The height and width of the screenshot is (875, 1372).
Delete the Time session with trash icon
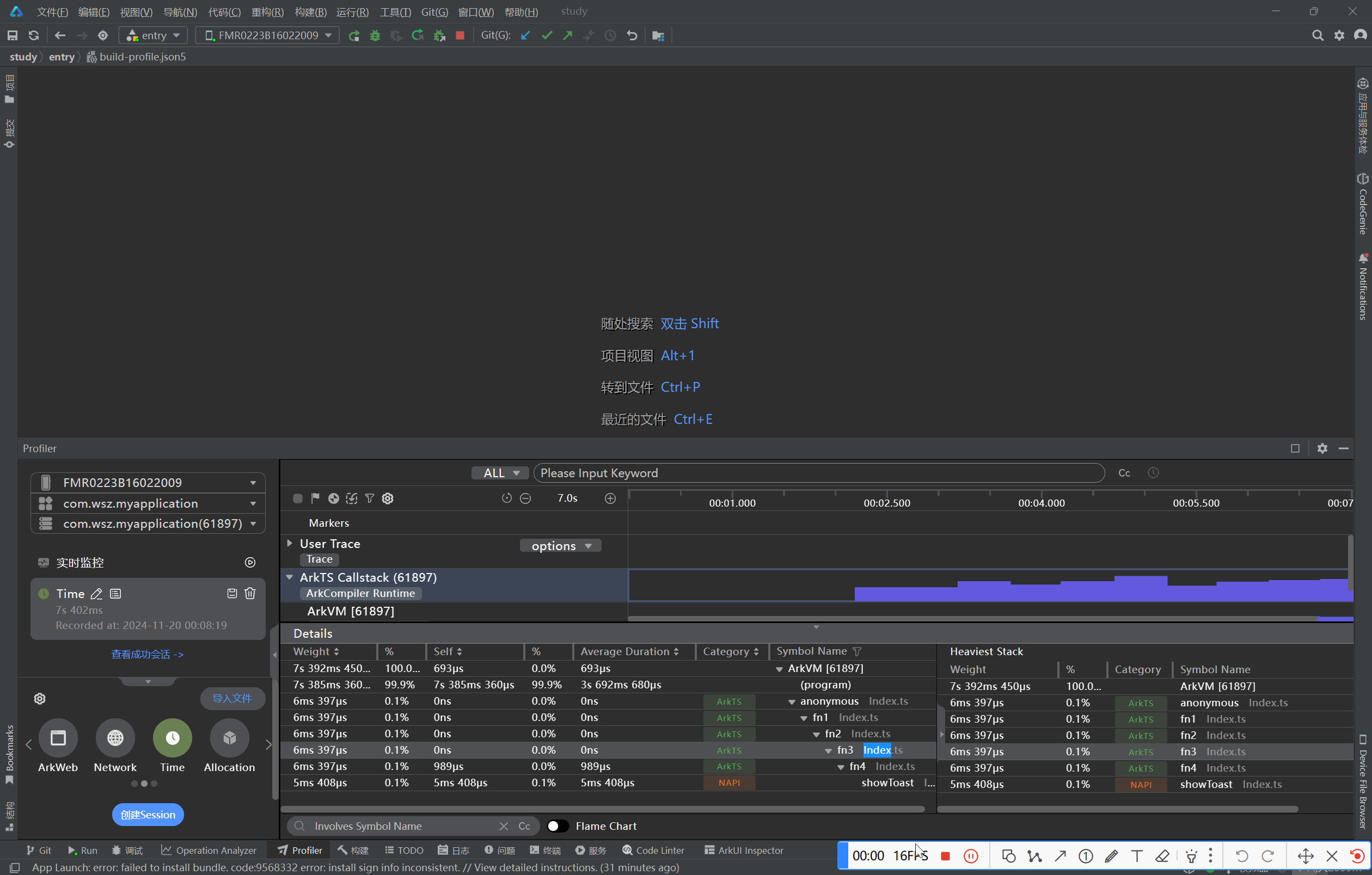250,594
